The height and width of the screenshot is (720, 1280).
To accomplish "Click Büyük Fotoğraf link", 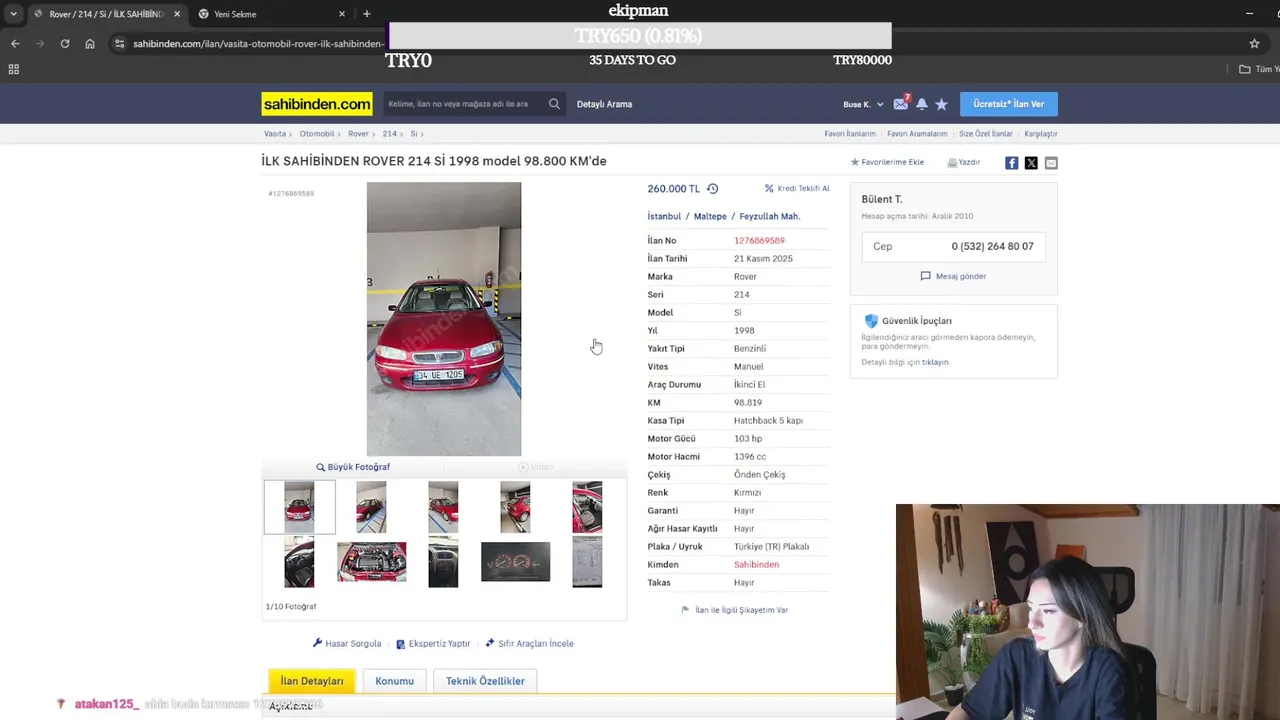I will pyautogui.click(x=353, y=467).
